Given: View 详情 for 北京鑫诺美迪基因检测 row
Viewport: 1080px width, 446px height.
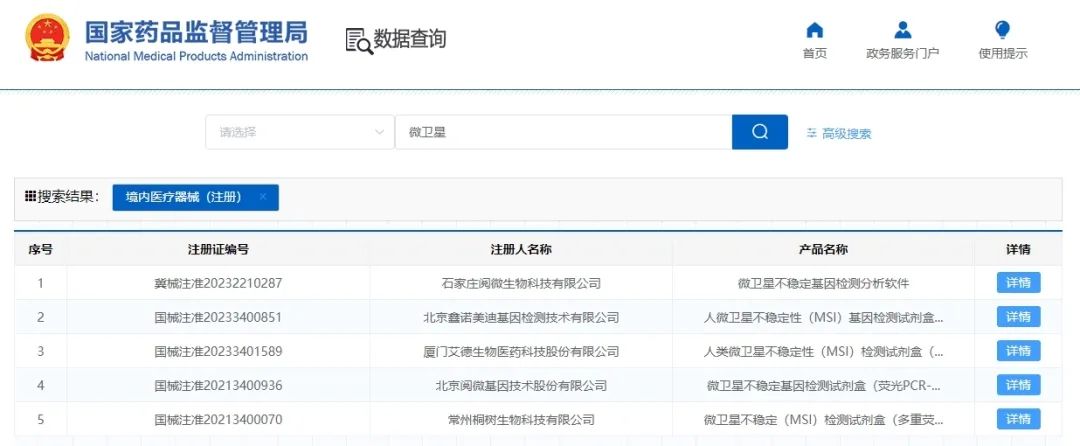Looking at the screenshot, I should tap(1018, 317).
